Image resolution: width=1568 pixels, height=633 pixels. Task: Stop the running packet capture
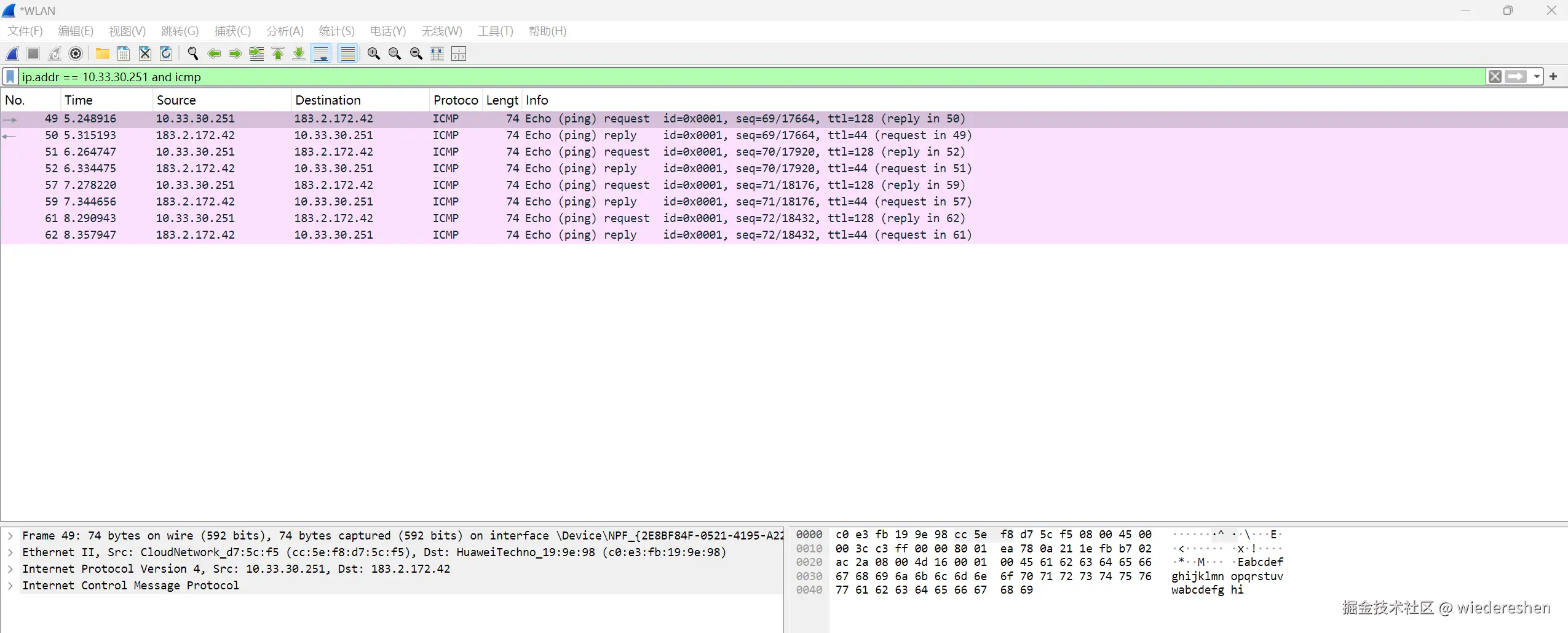(x=34, y=54)
